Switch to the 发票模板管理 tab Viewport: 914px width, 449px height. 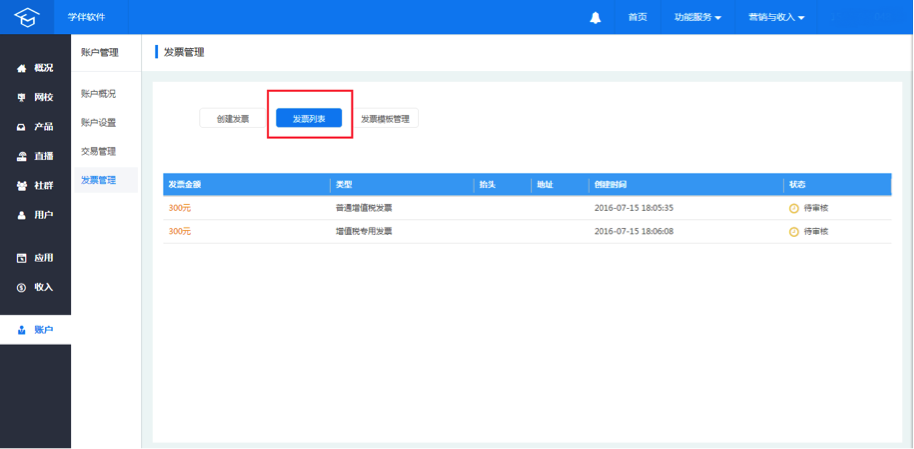coord(385,119)
